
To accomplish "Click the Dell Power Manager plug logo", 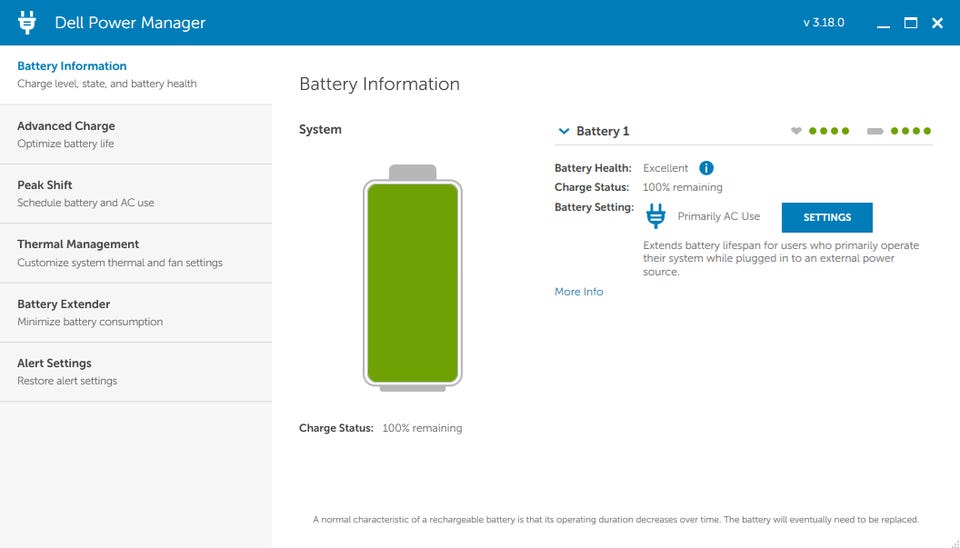I will (27, 23).
